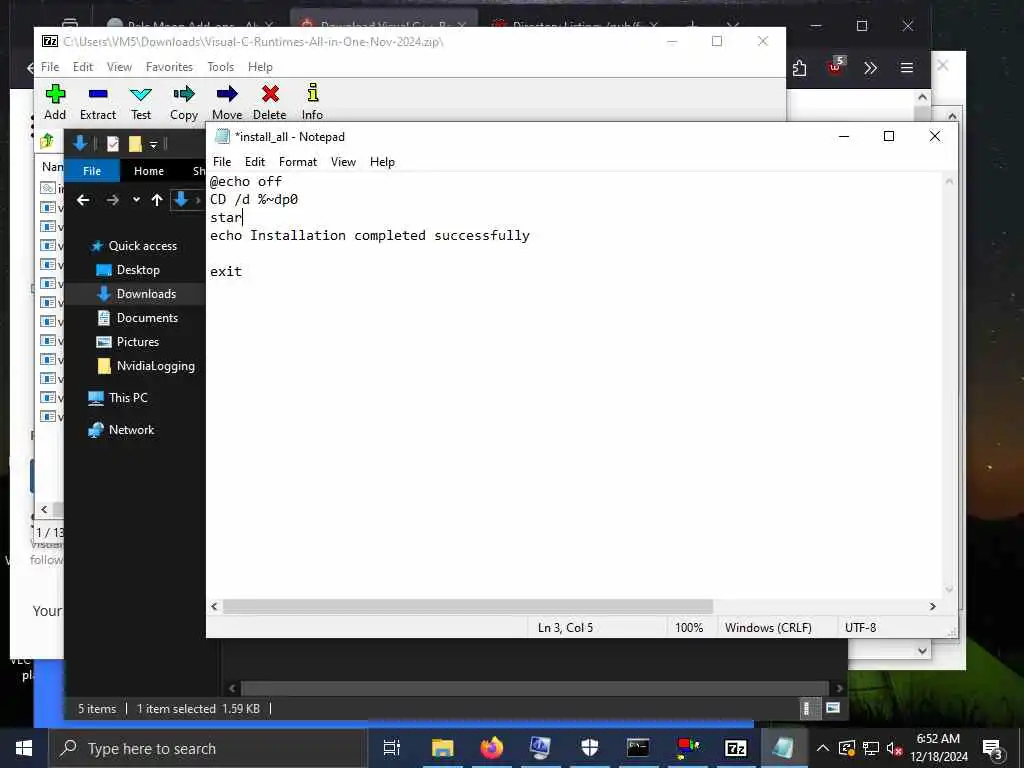
Task: Click the uBlock Origin shield icon
Action: pyautogui.click(x=835, y=67)
